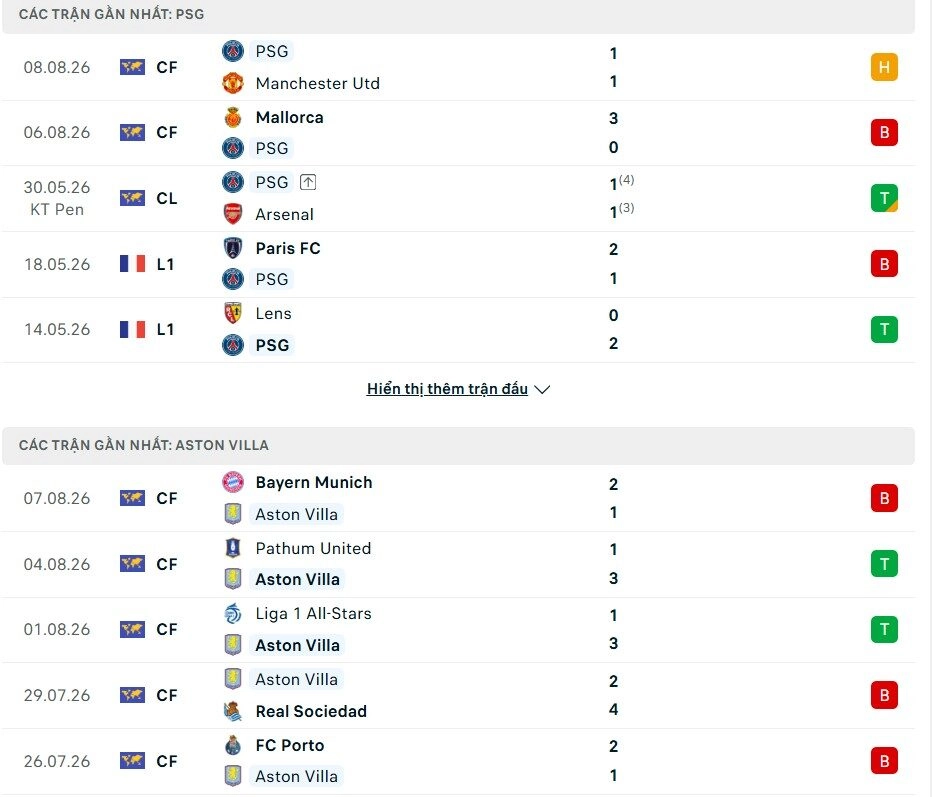The height and width of the screenshot is (797, 932).
Task: Click the Bayern Munich crest icon
Action: point(232,482)
